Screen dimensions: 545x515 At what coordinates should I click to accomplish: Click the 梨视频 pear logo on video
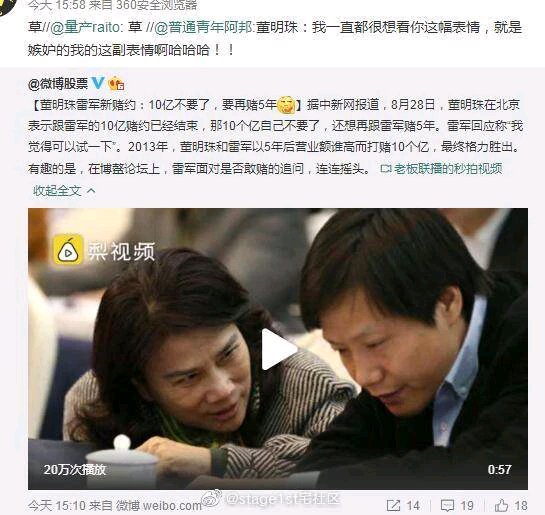point(68,250)
